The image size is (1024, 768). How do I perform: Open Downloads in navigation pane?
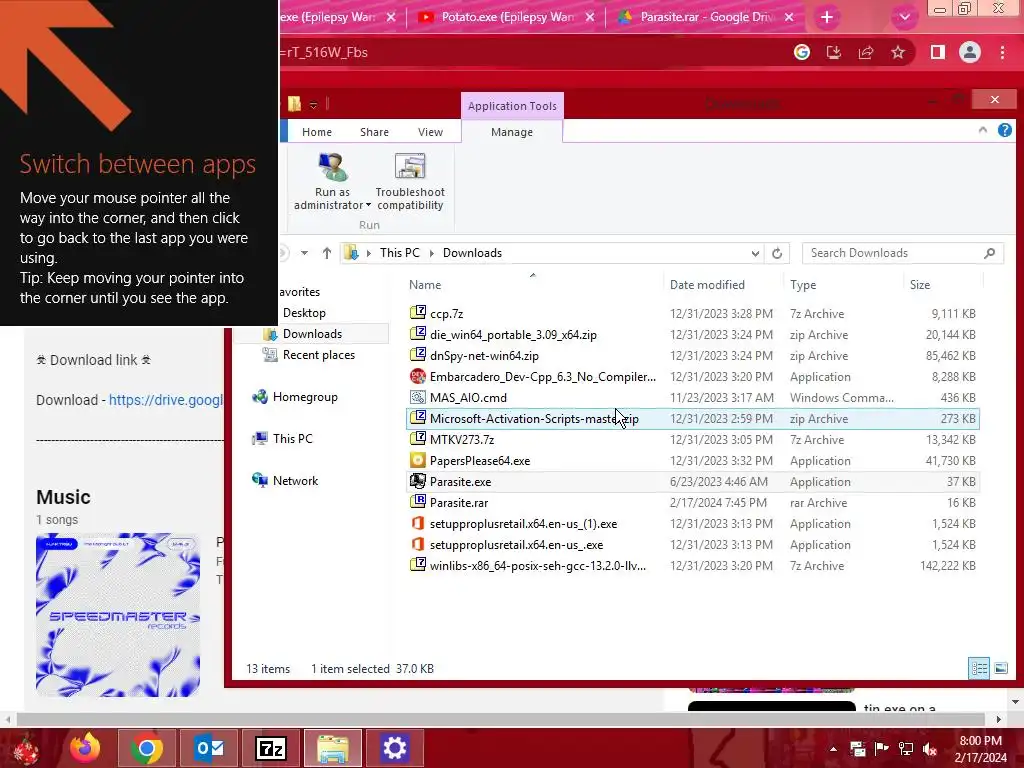coord(312,334)
